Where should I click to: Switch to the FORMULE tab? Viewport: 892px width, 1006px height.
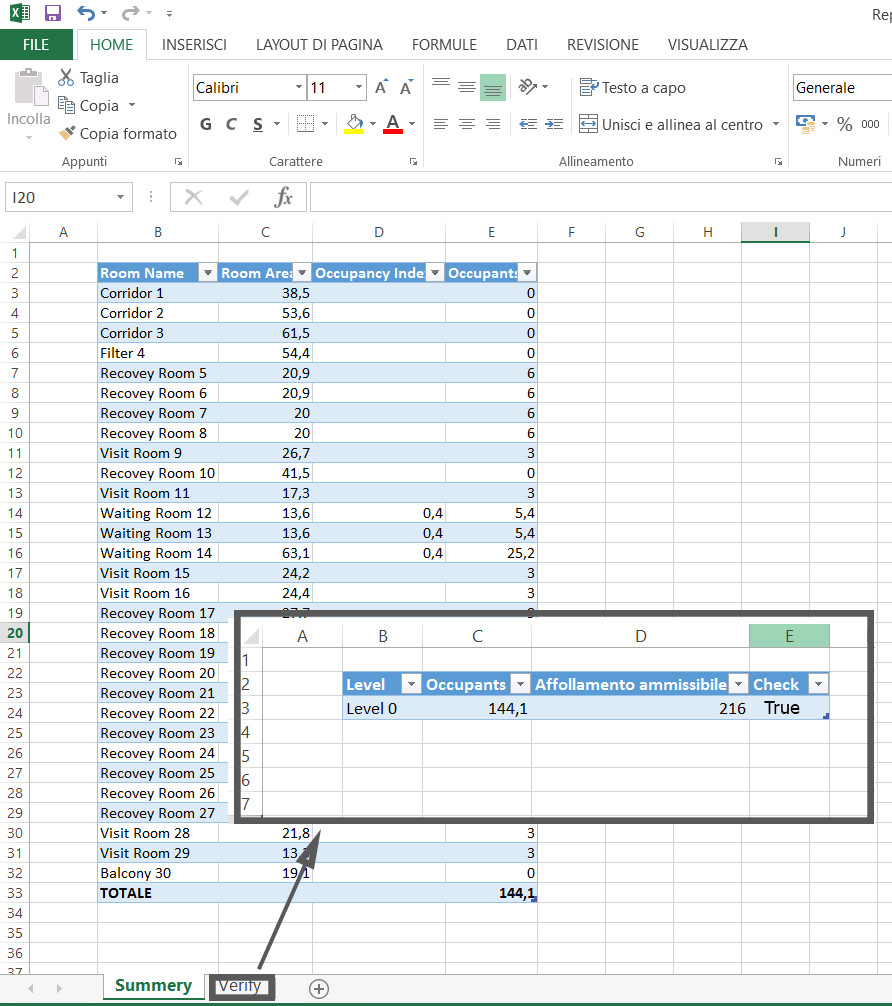point(444,44)
